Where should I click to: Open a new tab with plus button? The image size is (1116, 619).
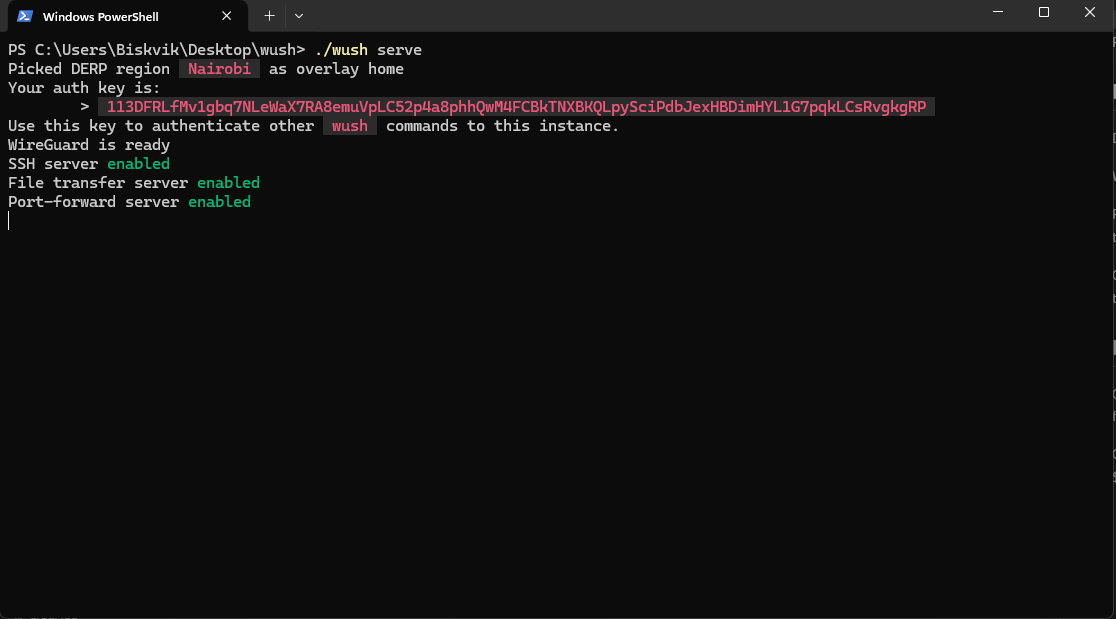coord(269,16)
